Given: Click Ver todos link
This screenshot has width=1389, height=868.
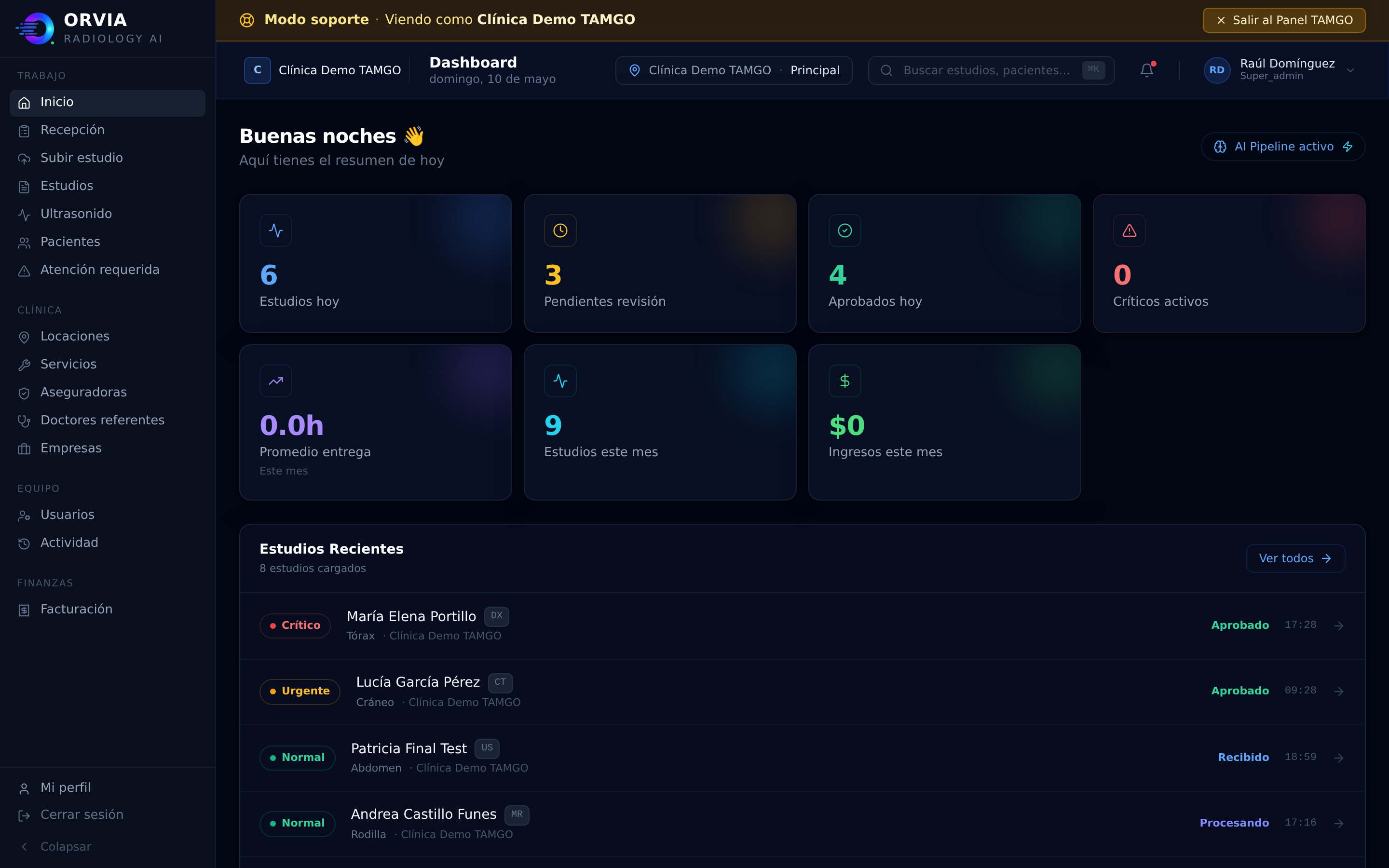Looking at the screenshot, I should tap(1295, 558).
